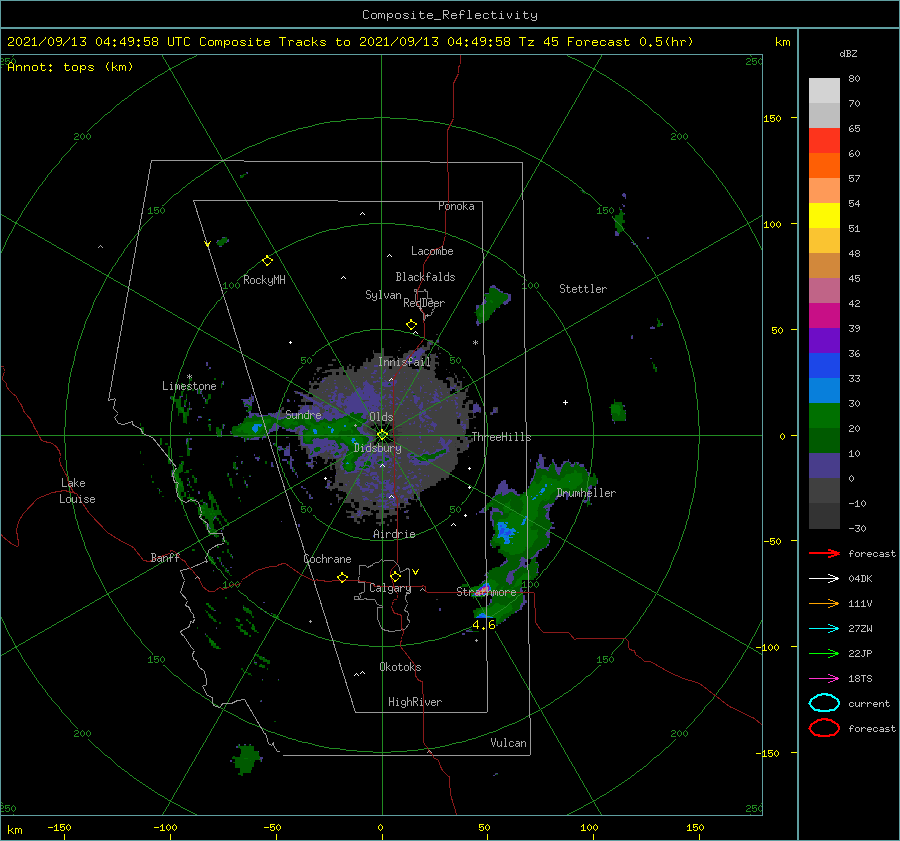Image resolution: width=900 pixels, height=841 pixels.
Task: Click the bright yellow swatch between 54 and 51
Action: point(824,215)
